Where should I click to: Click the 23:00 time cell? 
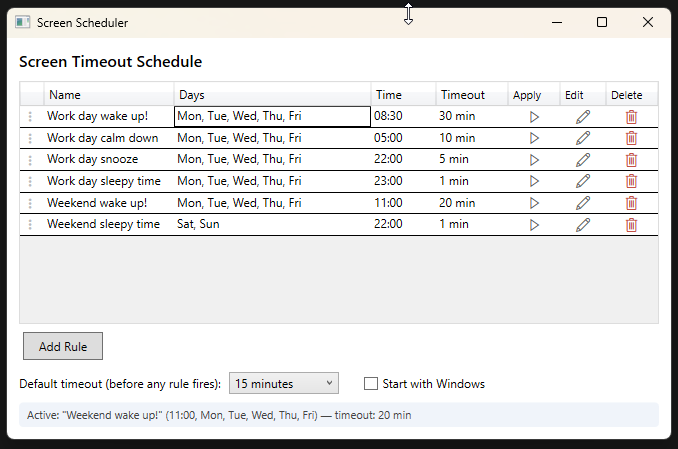[403, 181]
